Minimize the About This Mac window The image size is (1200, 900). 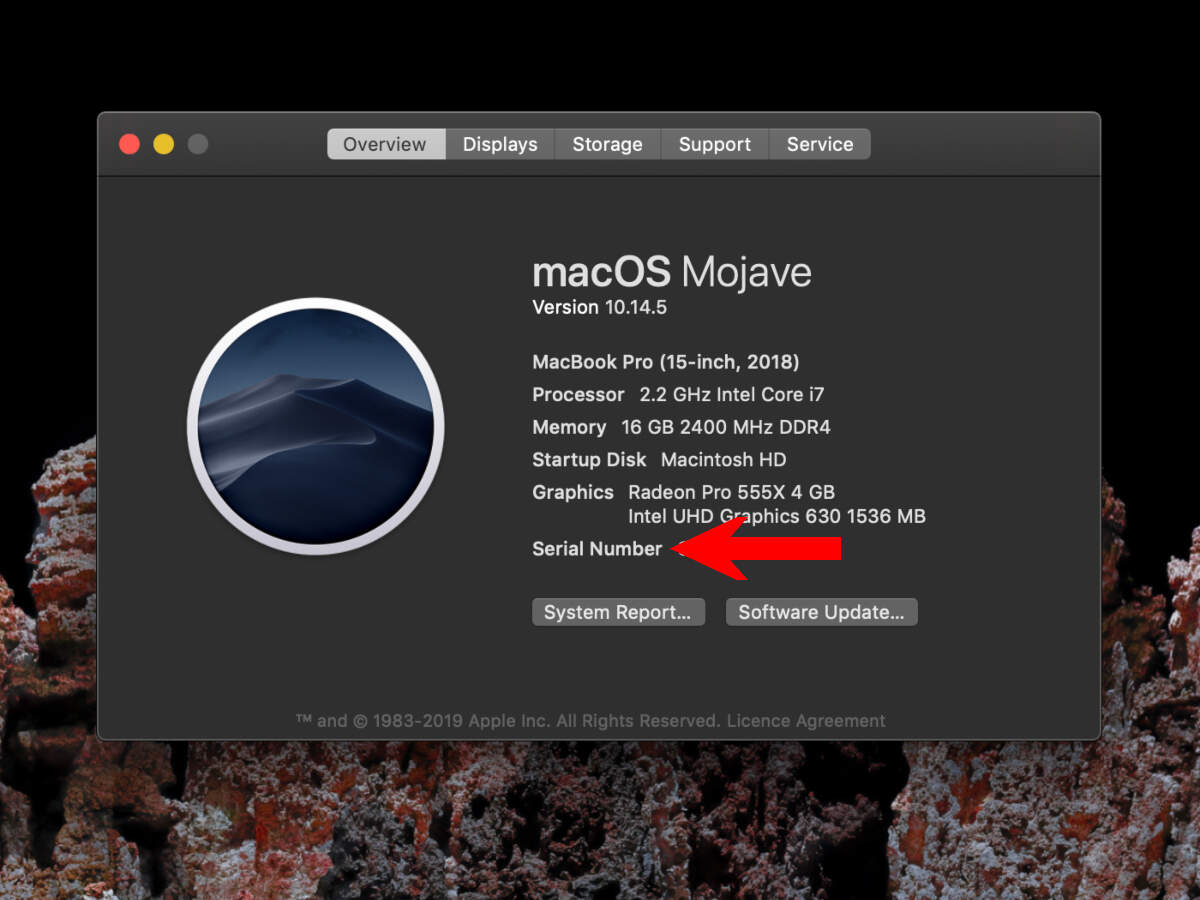(163, 144)
